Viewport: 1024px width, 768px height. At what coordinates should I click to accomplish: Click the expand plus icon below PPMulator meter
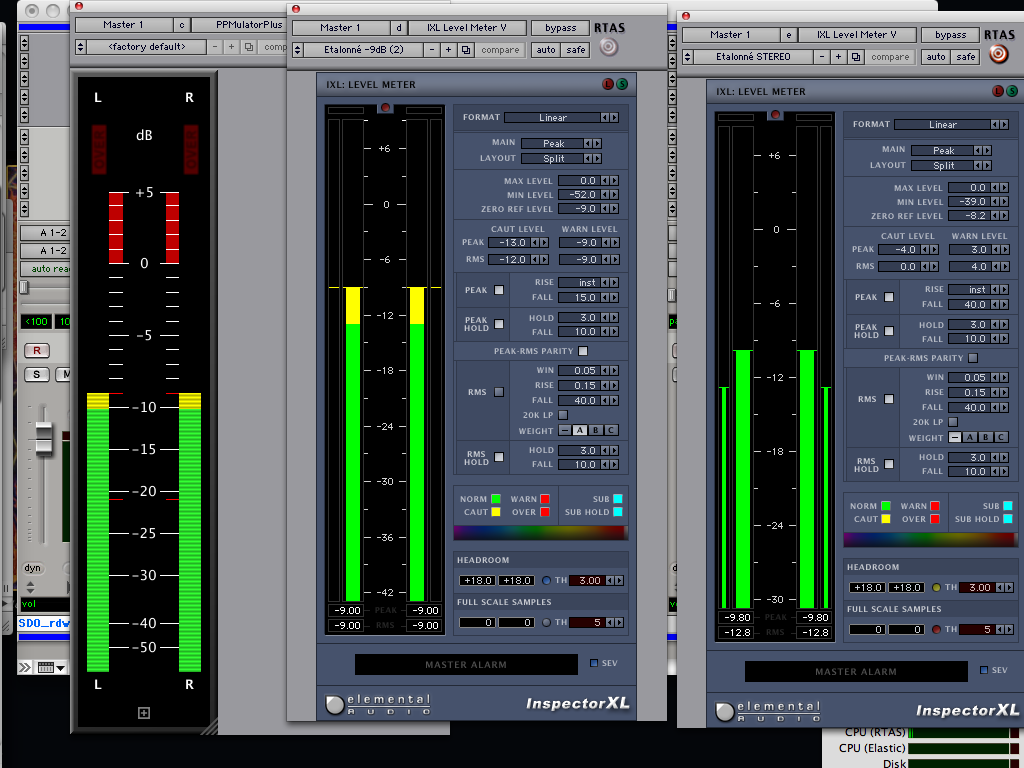click(144, 712)
